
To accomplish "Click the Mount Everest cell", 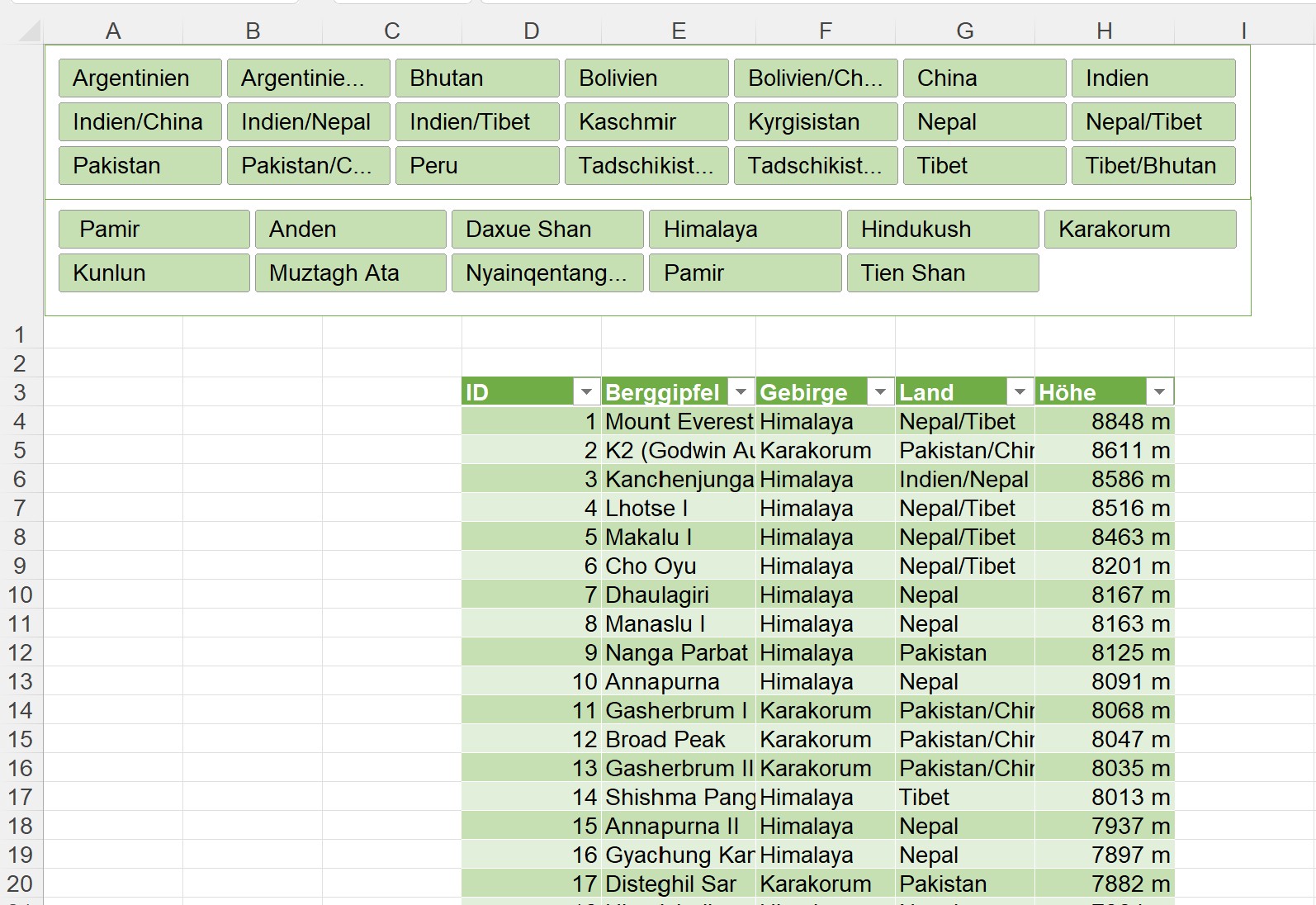I will pyautogui.click(x=678, y=422).
